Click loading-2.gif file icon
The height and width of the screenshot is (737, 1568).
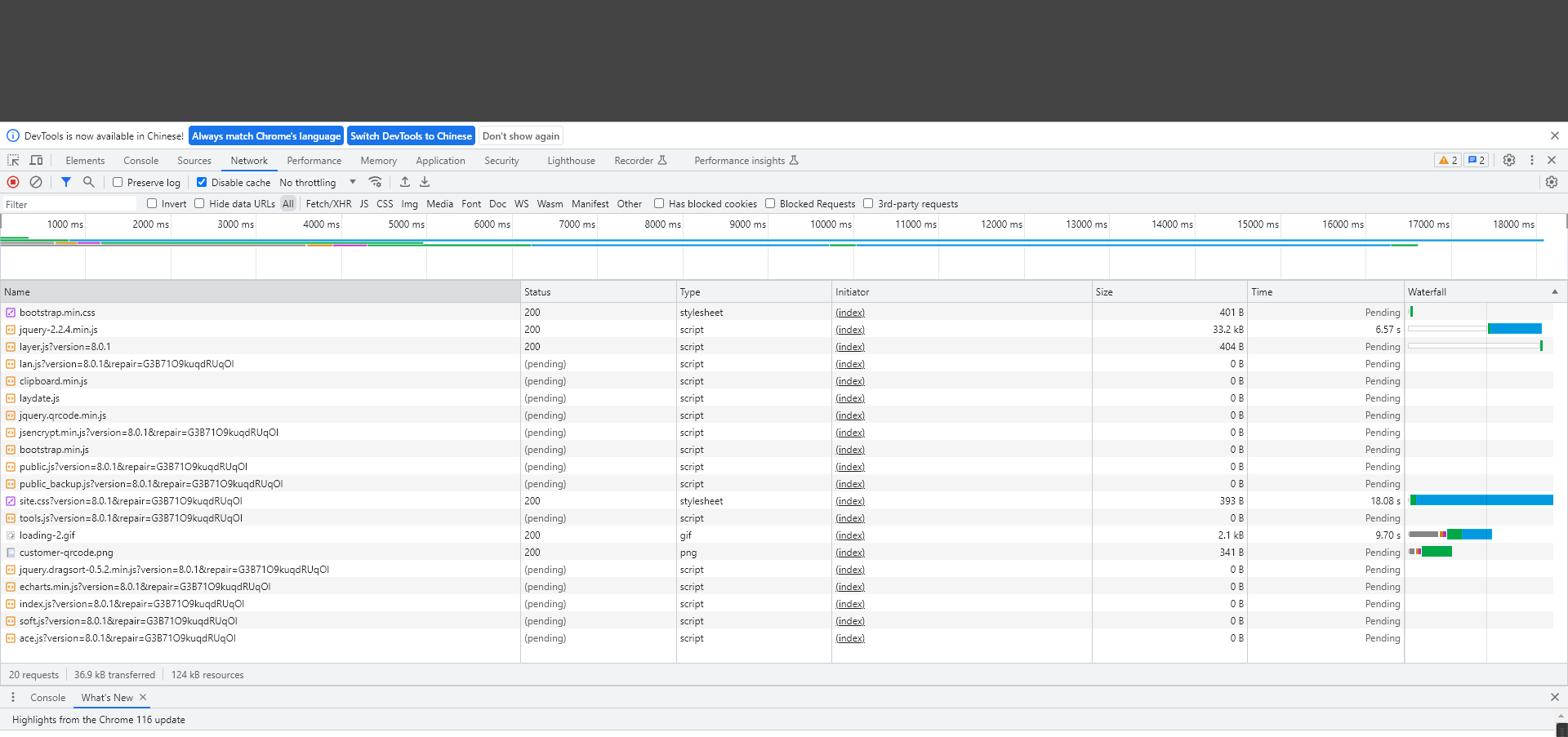[x=11, y=535]
